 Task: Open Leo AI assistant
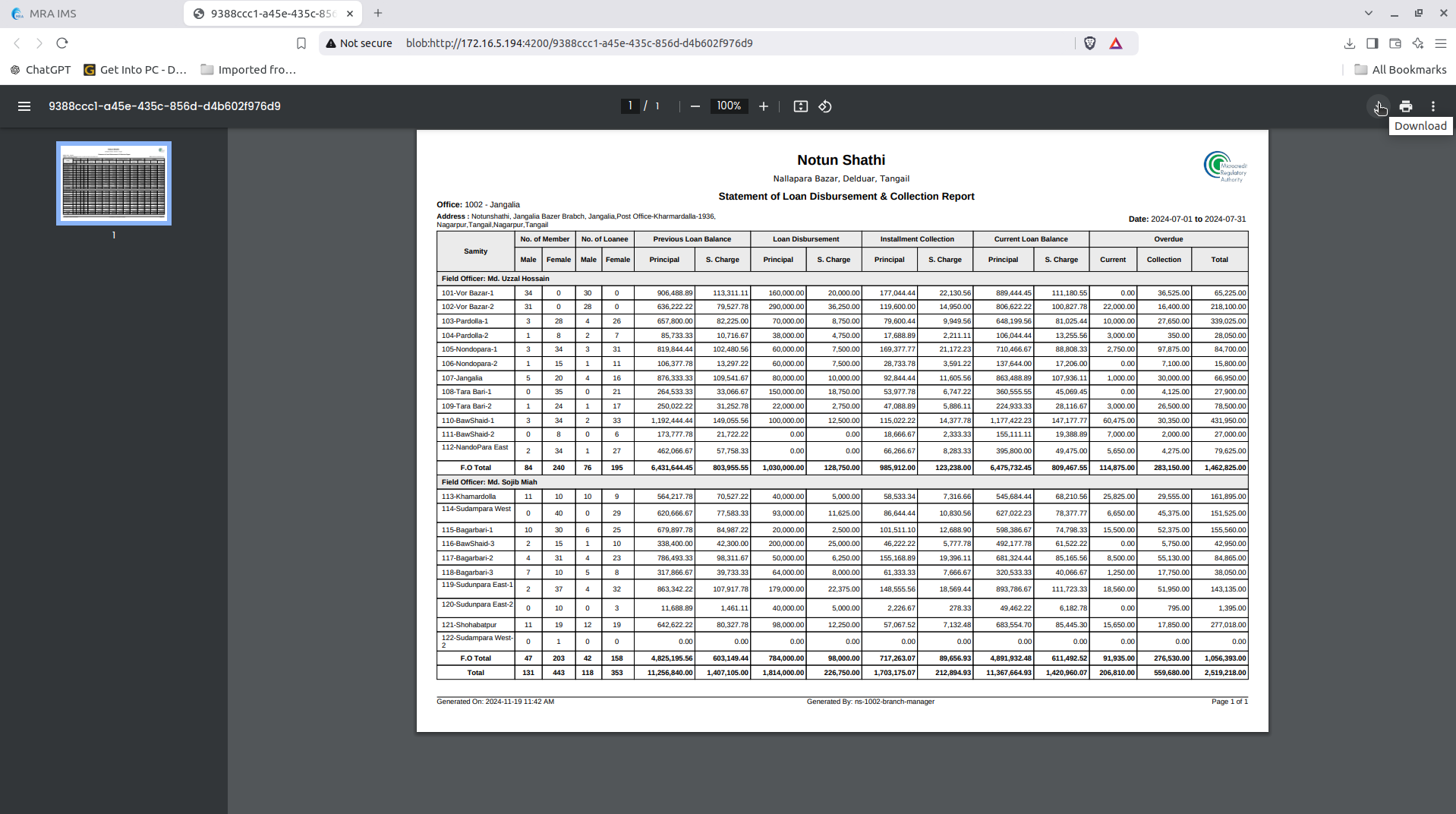pyautogui.click(x=1418, y=43)
